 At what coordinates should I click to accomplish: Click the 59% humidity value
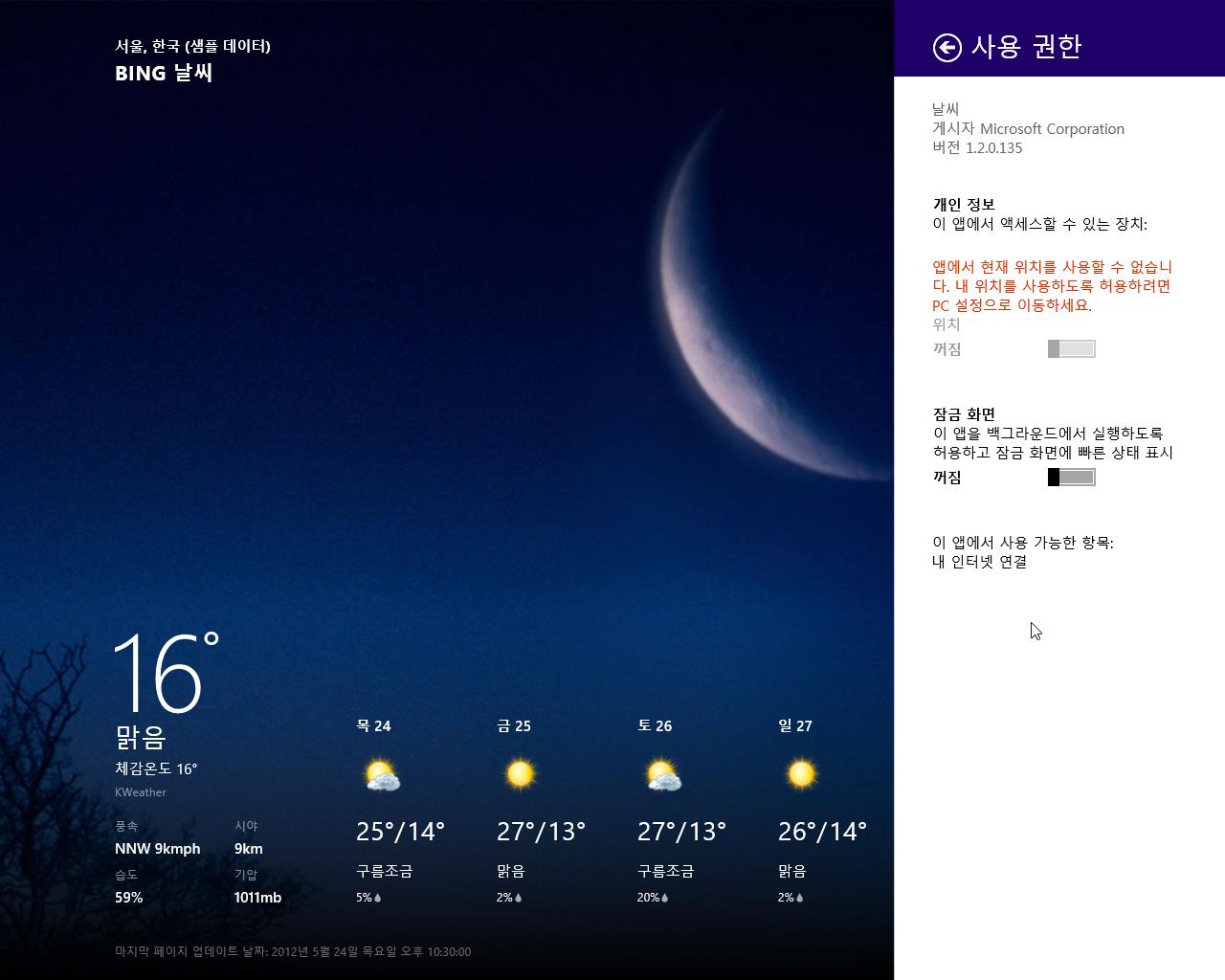tap(129, 898)
